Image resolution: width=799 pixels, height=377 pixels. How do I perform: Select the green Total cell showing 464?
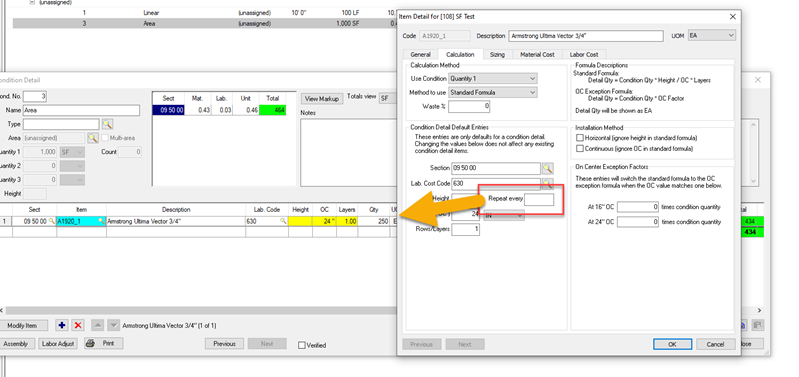(273, 110)
